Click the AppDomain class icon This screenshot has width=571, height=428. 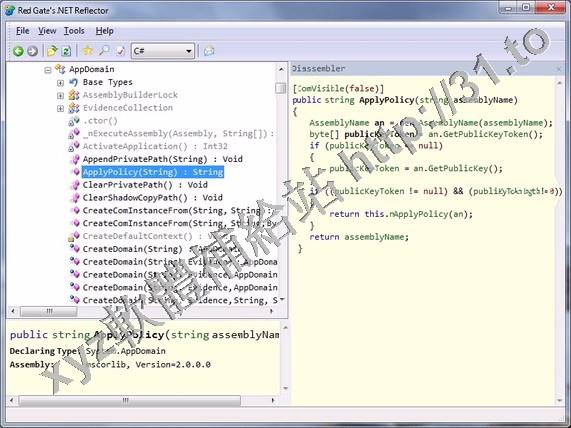click(60, 69)
